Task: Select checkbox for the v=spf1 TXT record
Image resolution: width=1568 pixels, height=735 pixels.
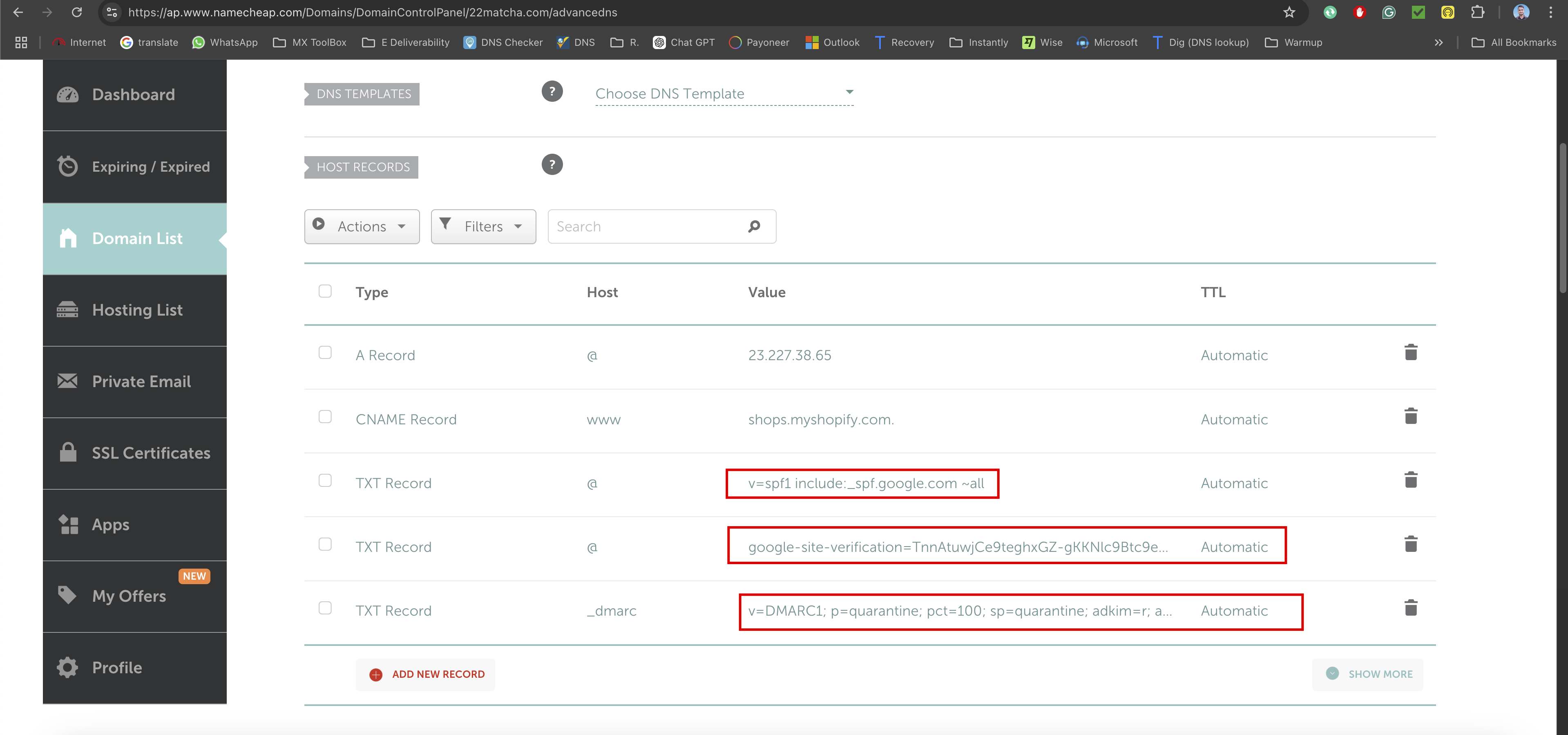Action: [325, 480]
